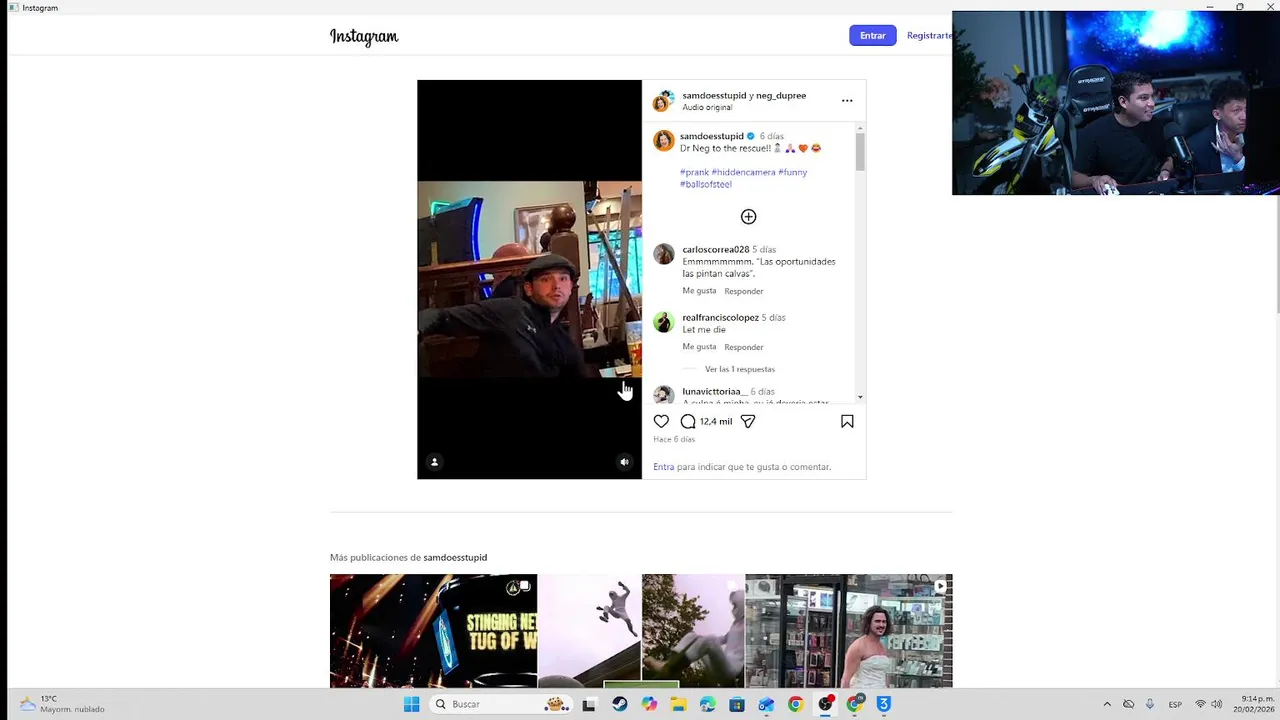The height and width of the screenshot is (720, 1280).
Task: Click Me gusta on carloscorrea028 comment
Action: tap(699, 291)
